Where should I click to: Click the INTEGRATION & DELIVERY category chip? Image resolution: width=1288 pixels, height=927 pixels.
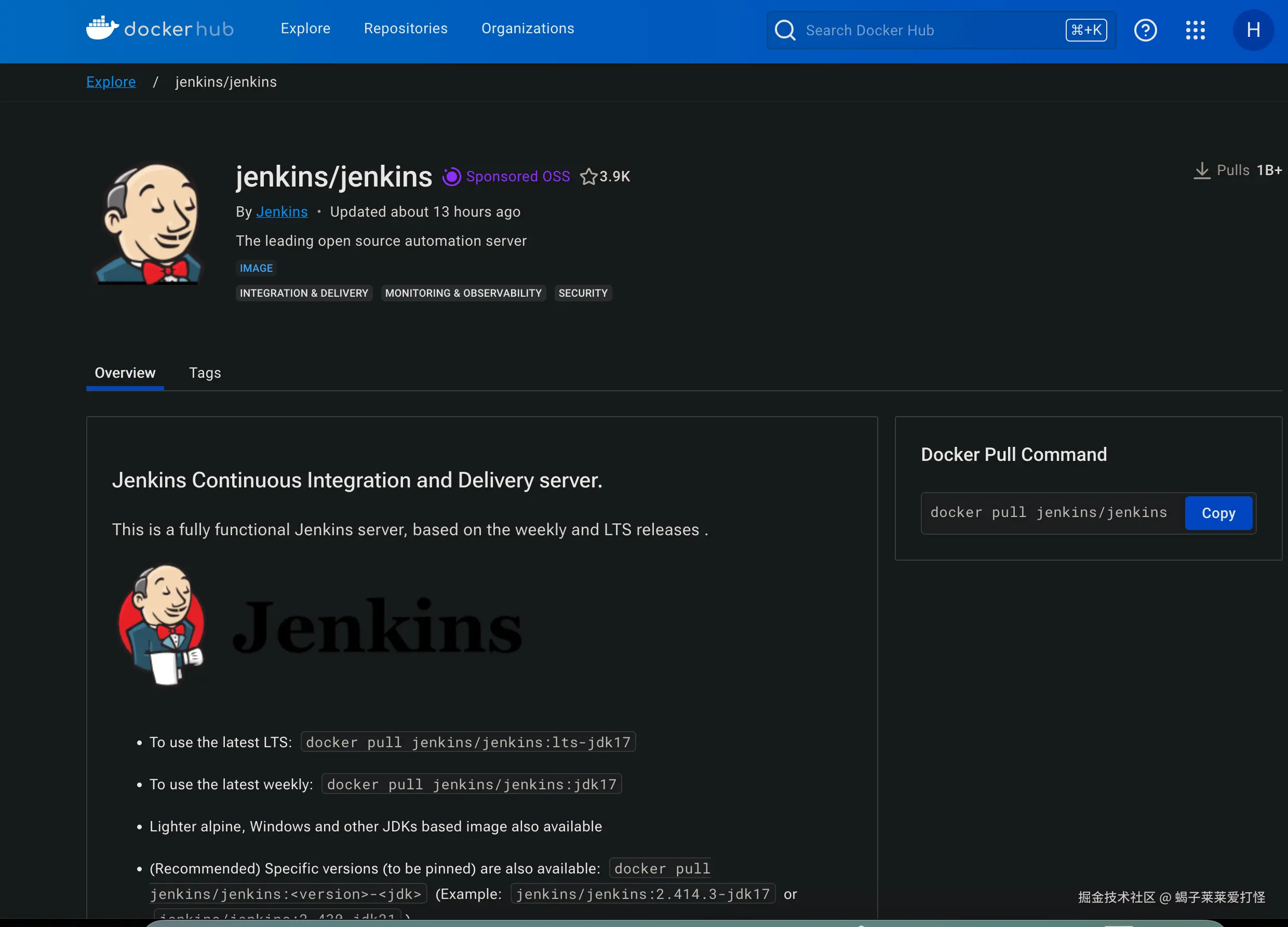[x=304, y=293]
